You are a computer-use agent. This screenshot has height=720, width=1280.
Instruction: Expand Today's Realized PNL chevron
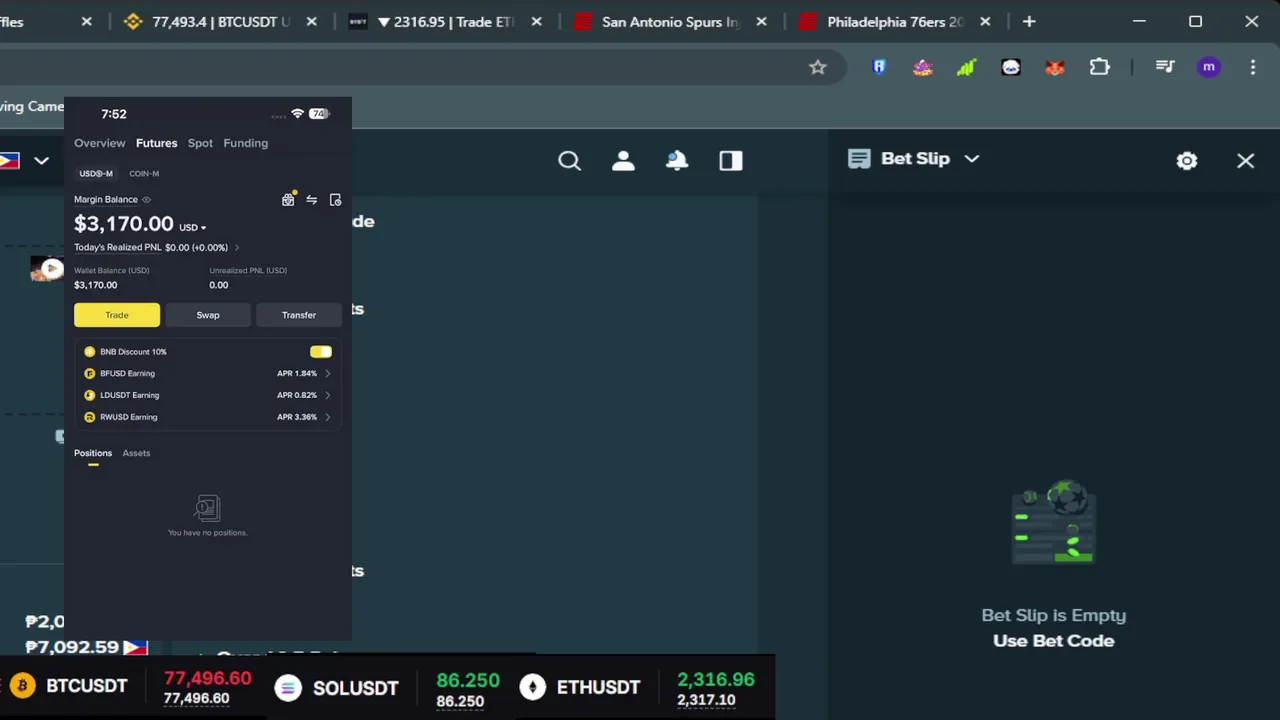(x=236, y=248)
